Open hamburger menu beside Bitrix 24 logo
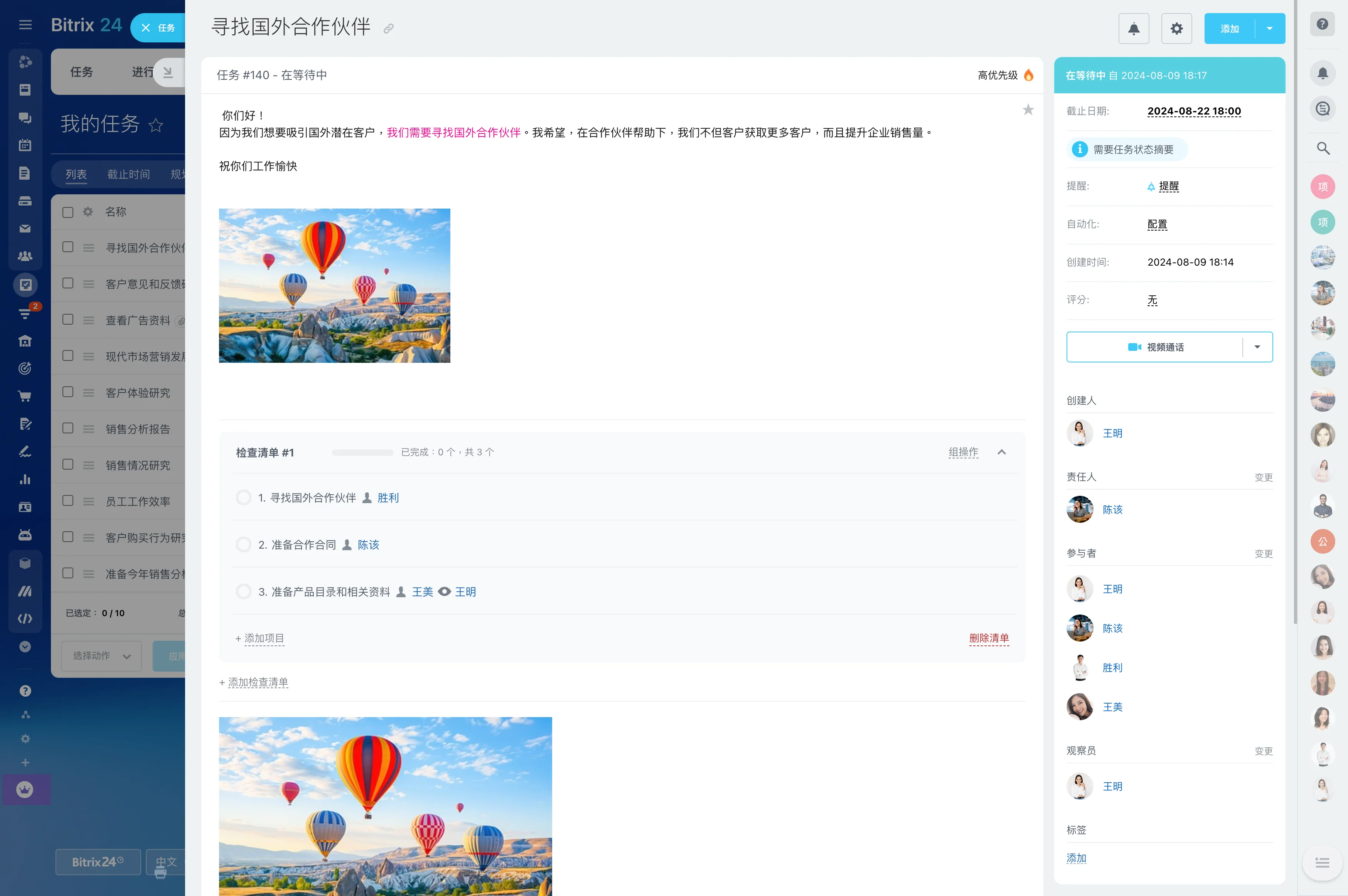 tap(25, 25)
